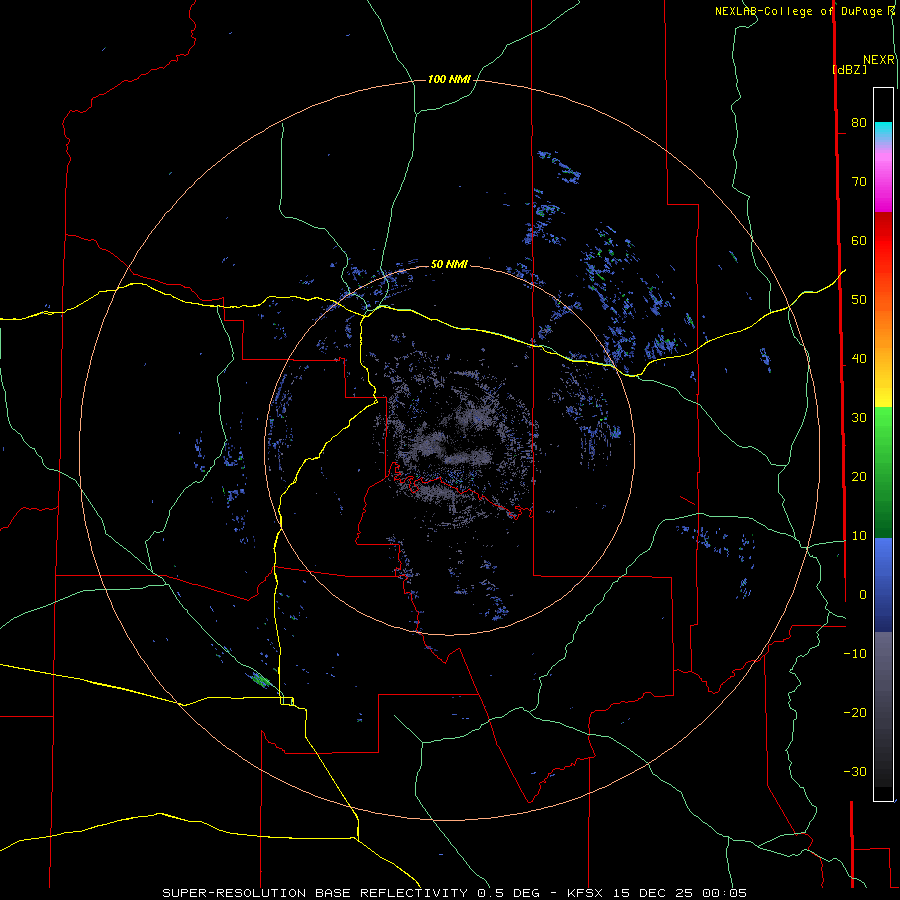Click the 30 value on the dBZ scale
This screenshot has height=900, width=900.
point(859,418)
